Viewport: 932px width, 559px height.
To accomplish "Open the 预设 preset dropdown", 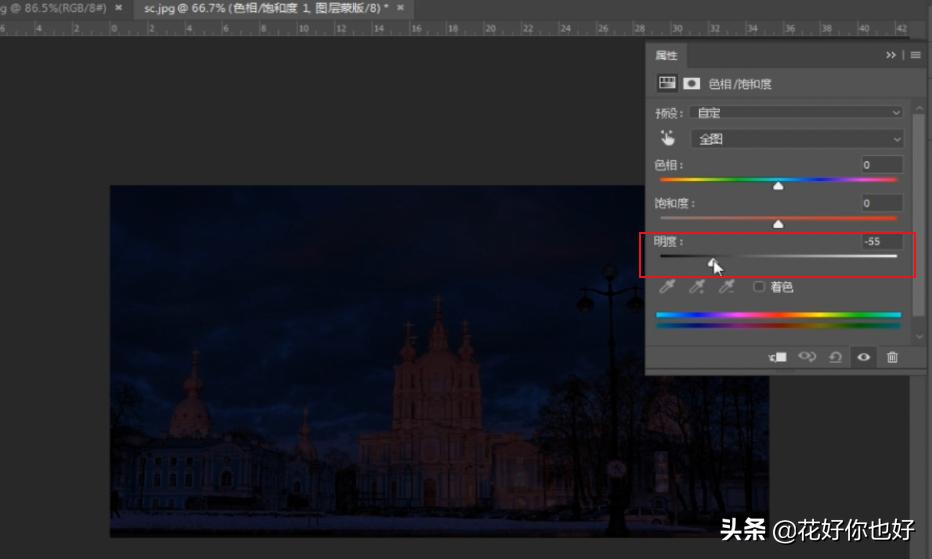I will tap(796, 113).
